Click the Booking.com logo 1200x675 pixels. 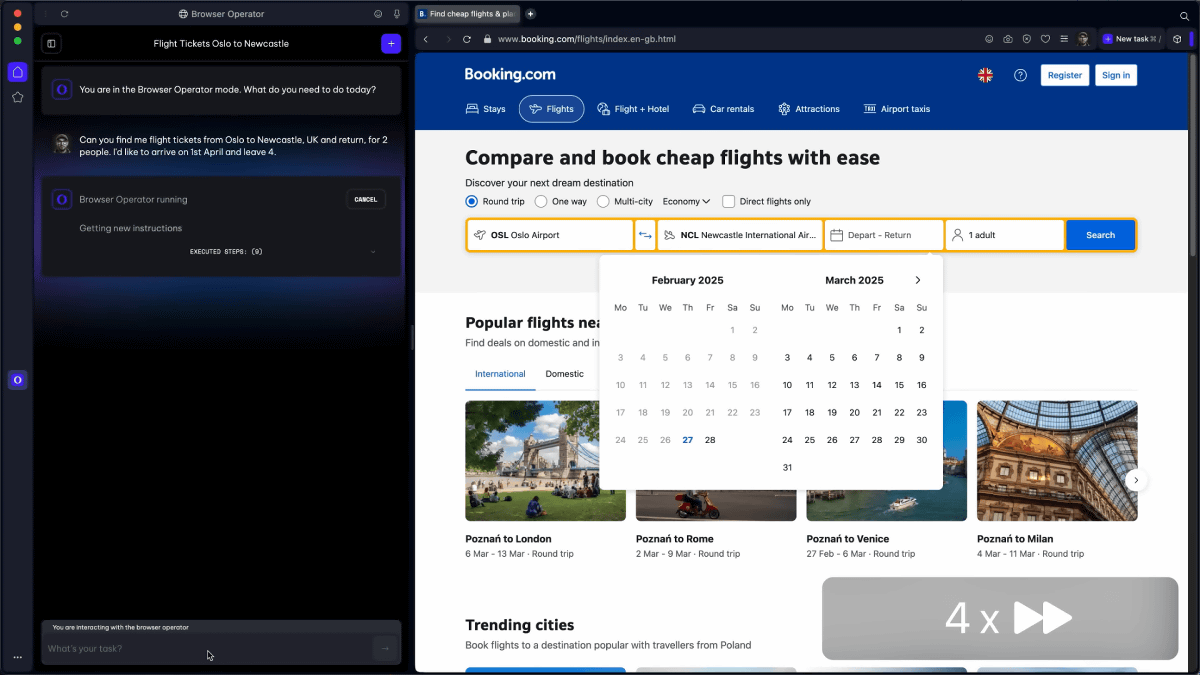[510, 75]
